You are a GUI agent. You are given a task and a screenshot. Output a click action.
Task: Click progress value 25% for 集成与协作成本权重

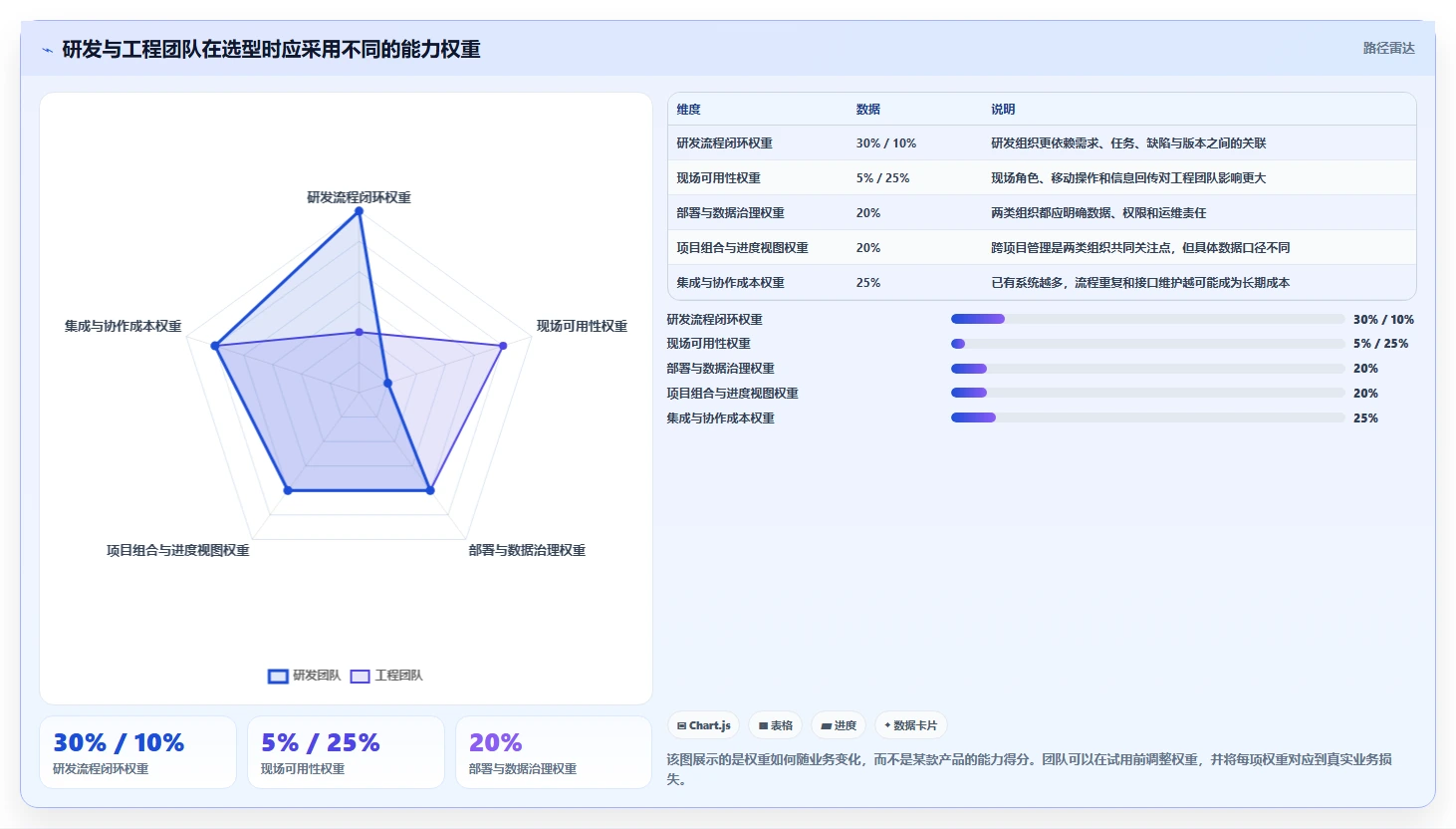(1365, 418)
